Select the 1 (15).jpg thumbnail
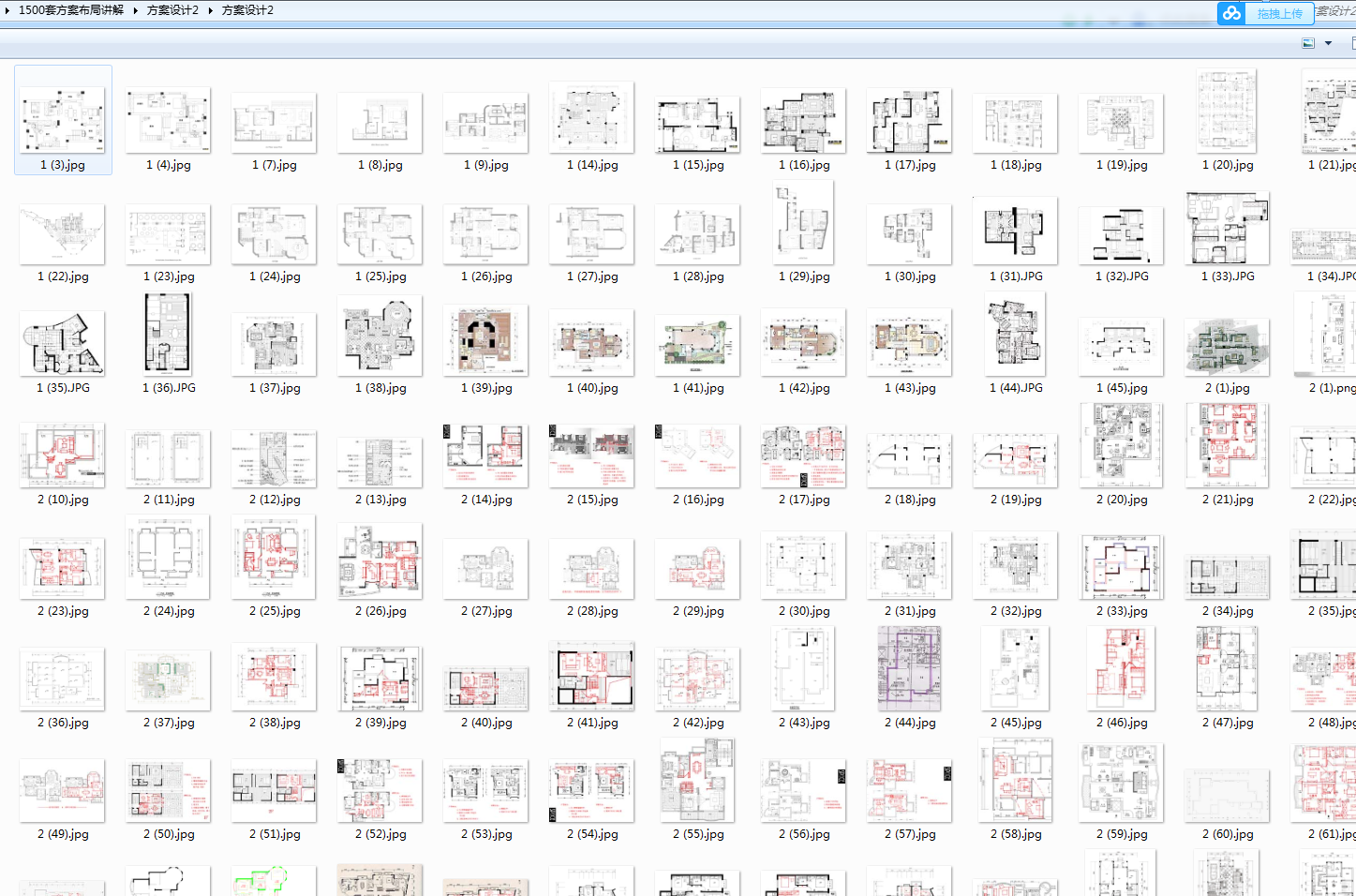This screenshot has height=896, width=1356. click(698, 123)
